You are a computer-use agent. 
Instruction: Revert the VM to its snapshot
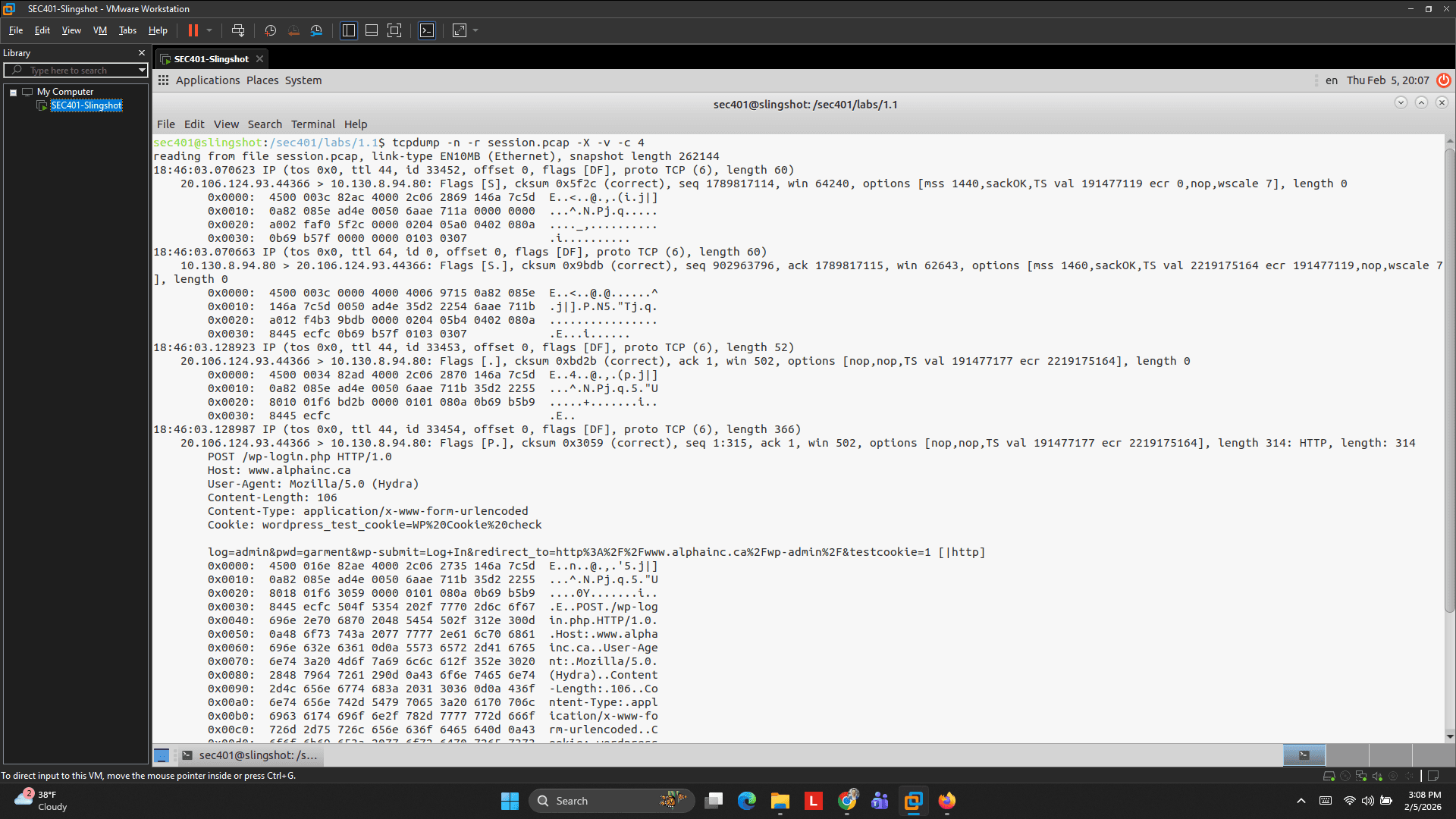[x=293, y=30]
